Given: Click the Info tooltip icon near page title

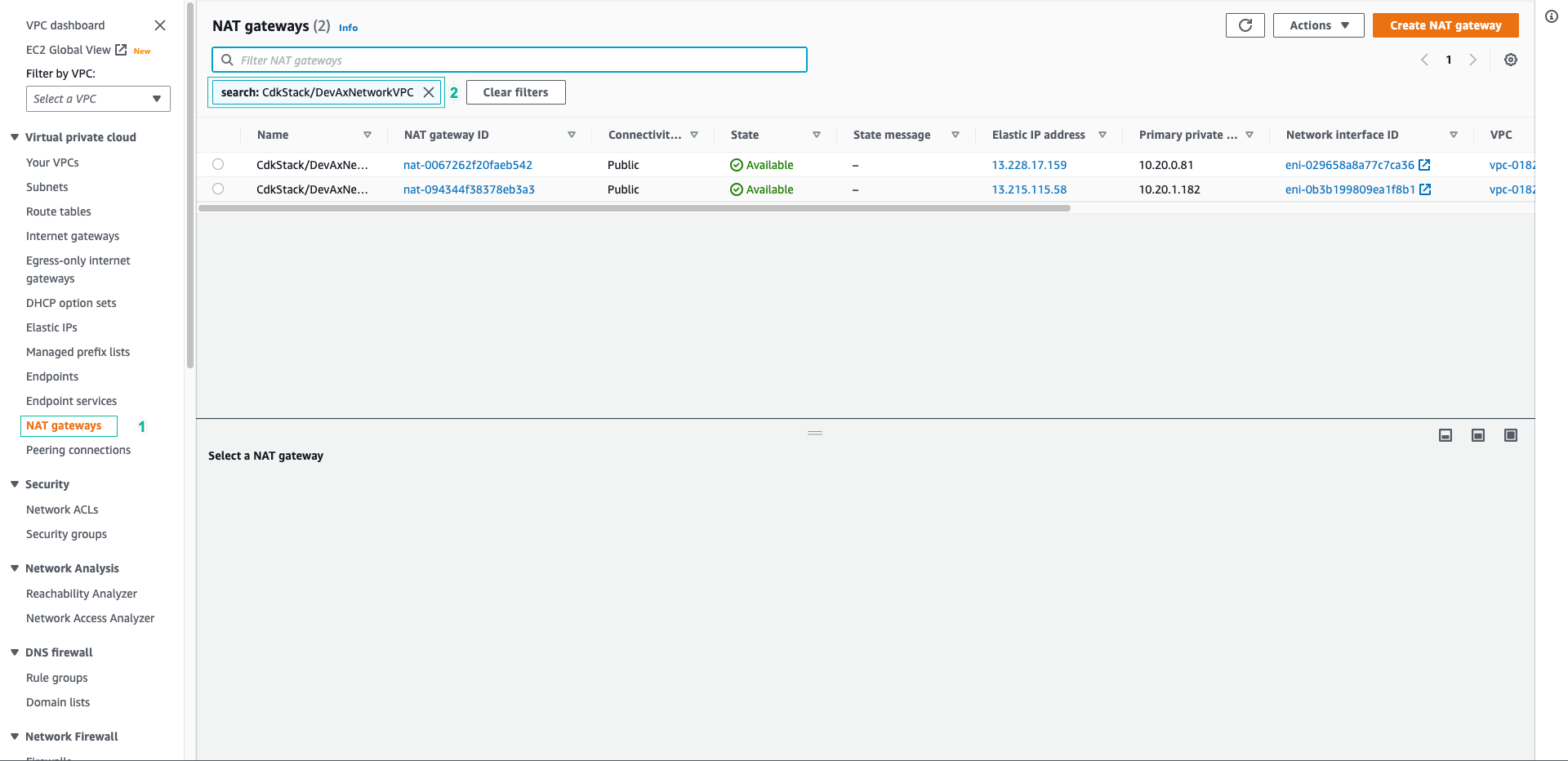Looking at the screenshot, I should pyautogui.click(x=348, y=27).
